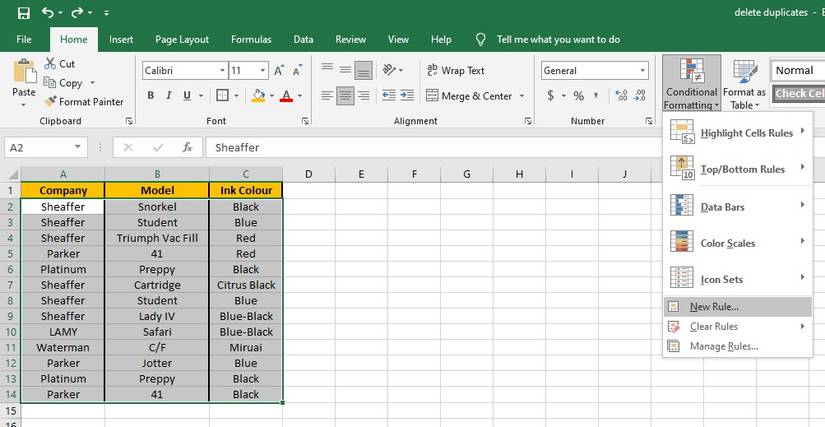Click Decrease Indent icon
Image resolution: width=825 pixels, height=427 pixels.
point(389,95)
